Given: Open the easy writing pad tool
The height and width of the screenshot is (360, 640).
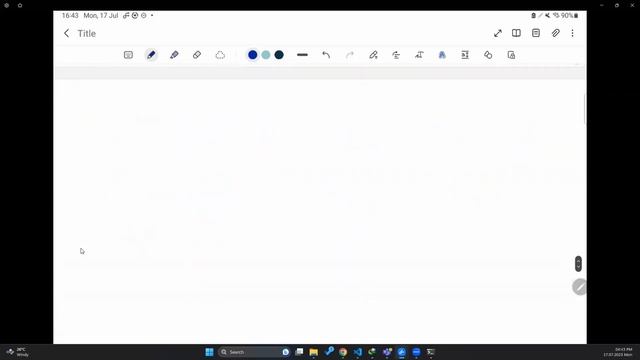Looking at the screenshot, I should tap(465, 55).
